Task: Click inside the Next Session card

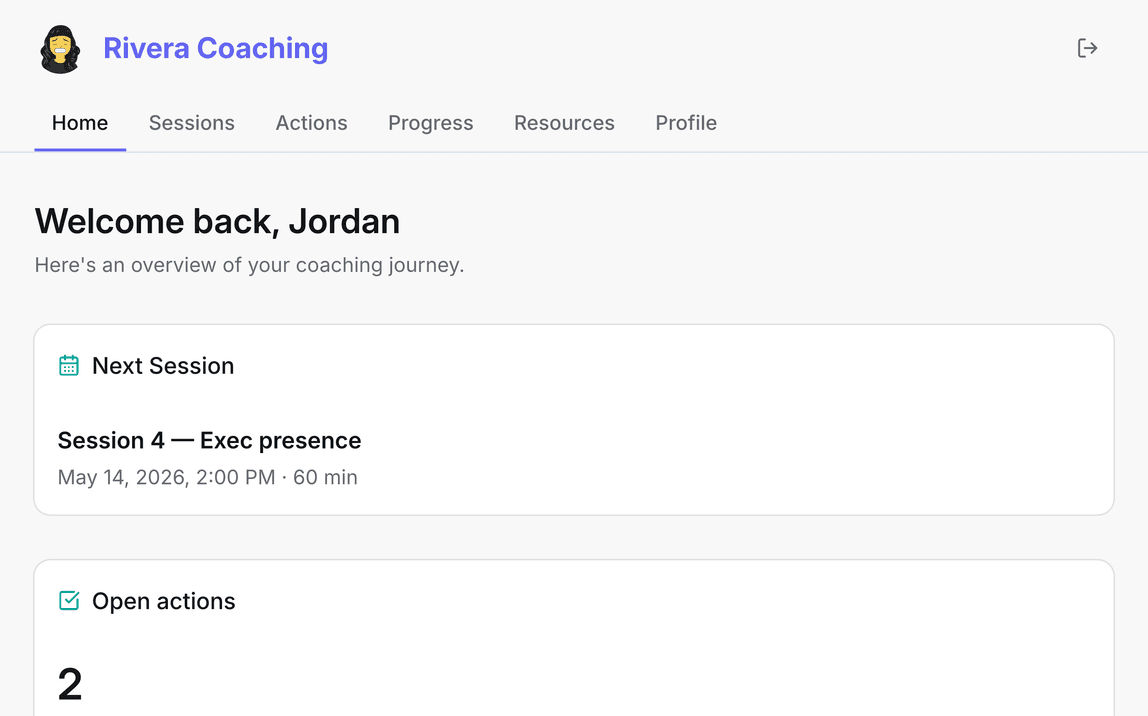Action: pos(574,419)
